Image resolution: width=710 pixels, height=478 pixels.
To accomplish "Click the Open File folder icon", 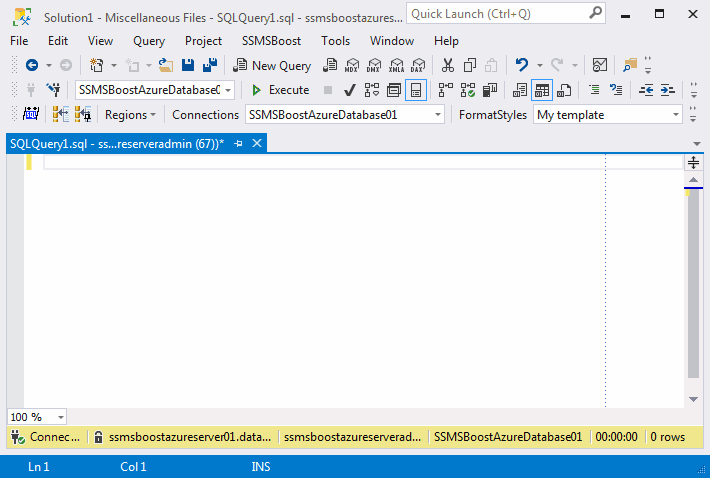I will click(166, 65).
